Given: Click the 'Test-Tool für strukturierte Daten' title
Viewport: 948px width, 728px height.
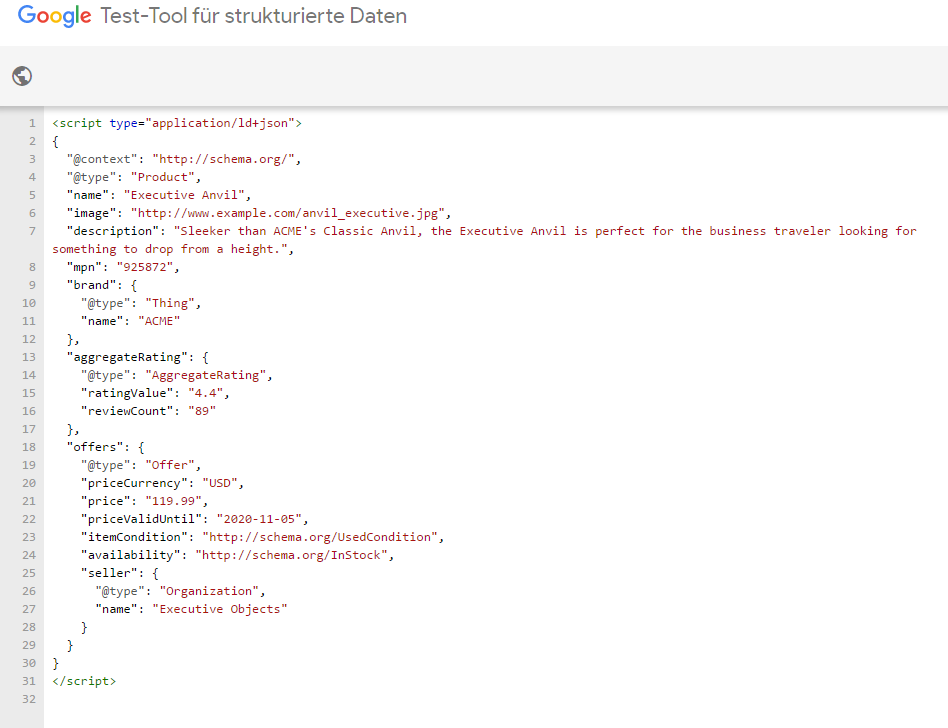Looking at the screenshot, I should click(253, 16).
